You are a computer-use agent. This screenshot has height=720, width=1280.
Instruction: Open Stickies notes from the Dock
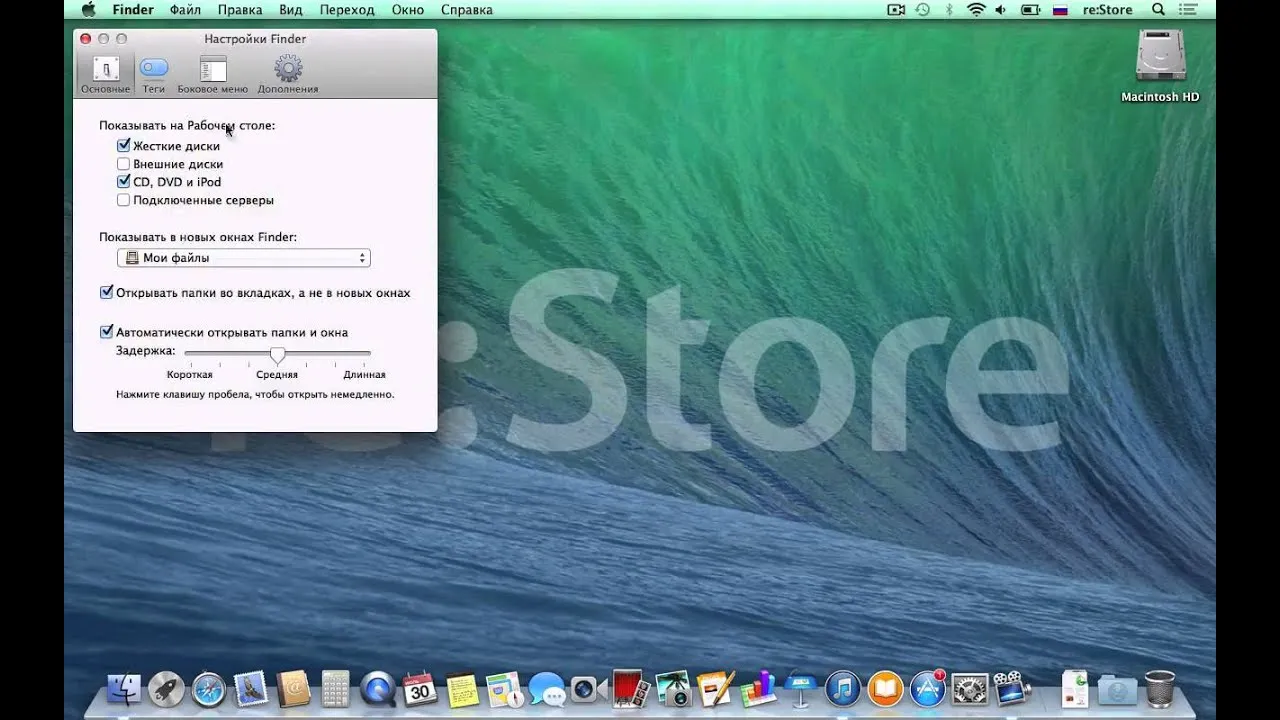(463, 688)
